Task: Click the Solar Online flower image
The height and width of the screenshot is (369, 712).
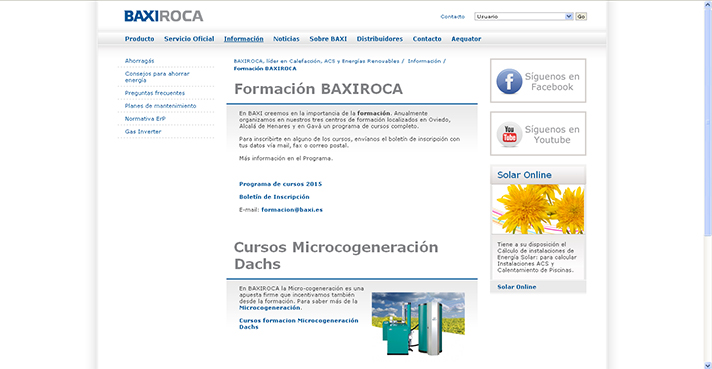Action: pos(538,209)
